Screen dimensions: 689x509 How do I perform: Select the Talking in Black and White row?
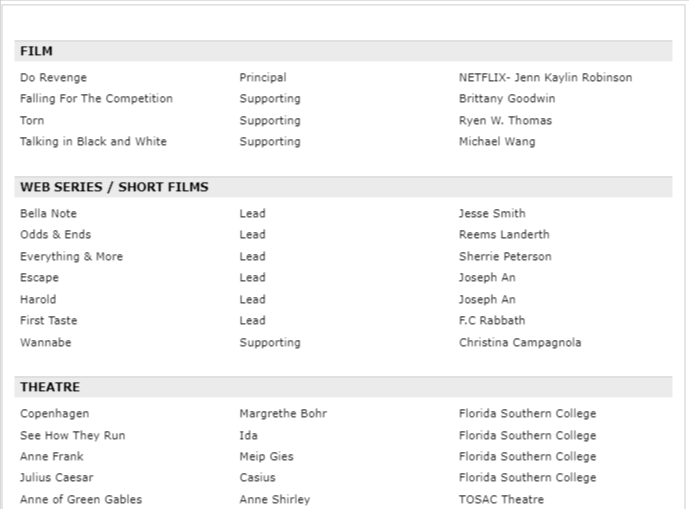tap(93, 142)
